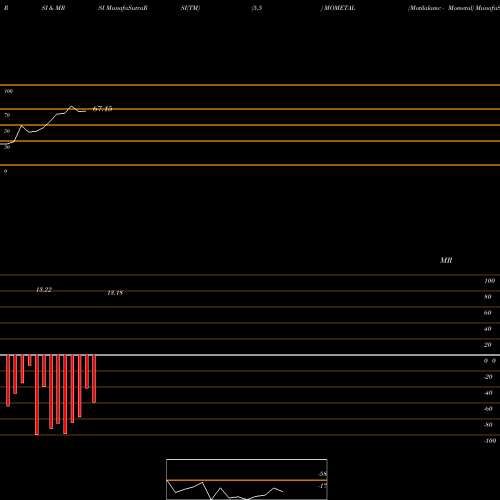Click the RSI line peak near 70

(71, 106)
